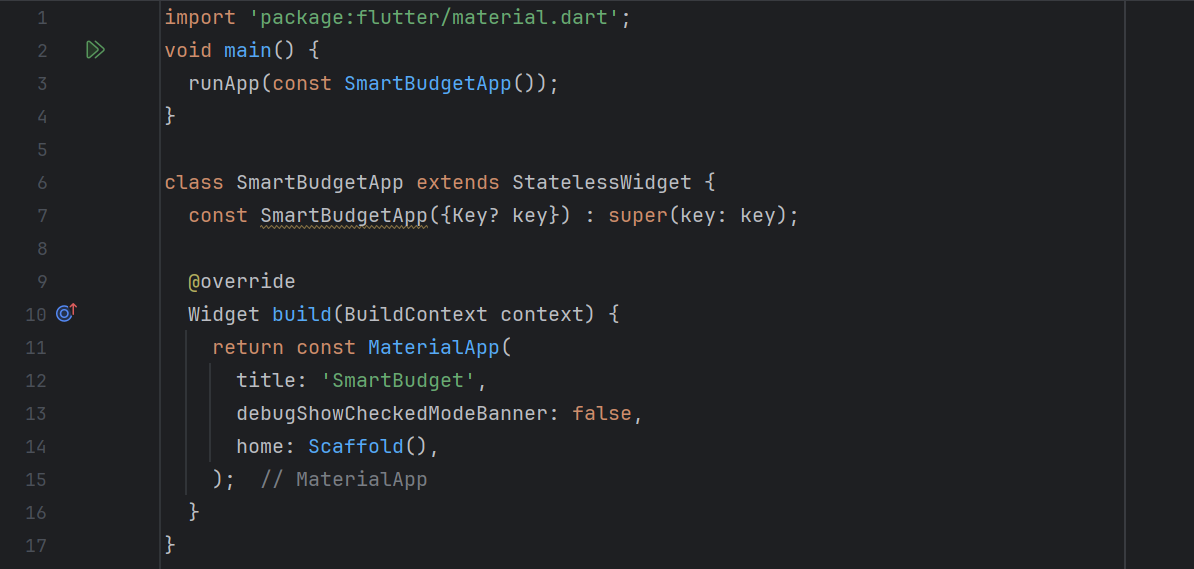The image size is (1194, 569).
Task: Click the super keyword on line 7
Action: pyautogui.click(x=637, y=216)
